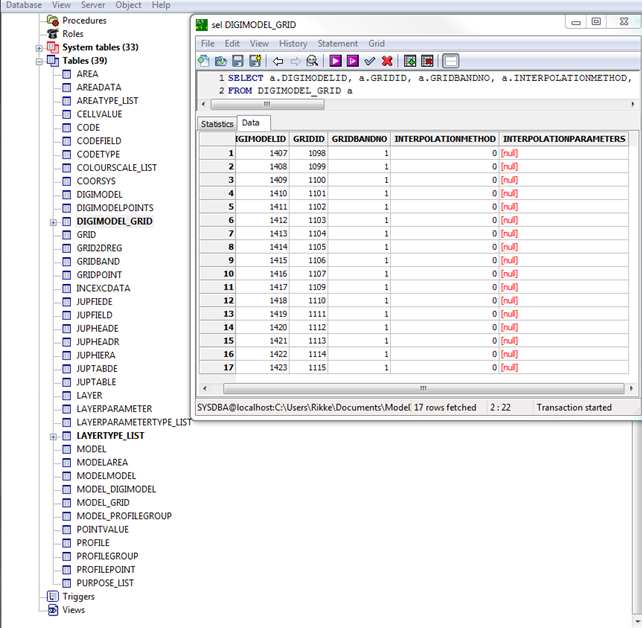642x628 pixels.
Task: Click the DIGIMODELID cell 1423
Action: (x=262, y=367)
